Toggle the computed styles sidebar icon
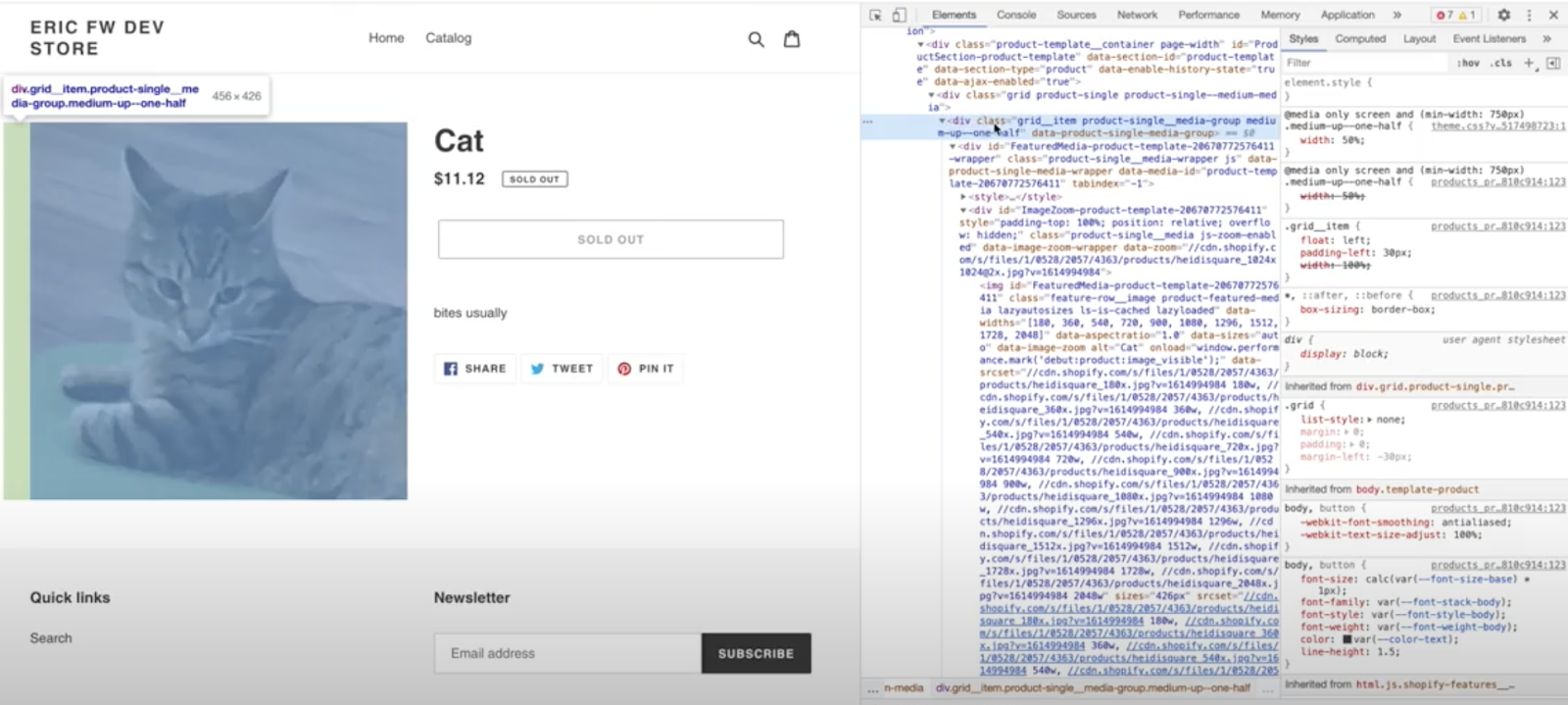 click(1553, 63)
